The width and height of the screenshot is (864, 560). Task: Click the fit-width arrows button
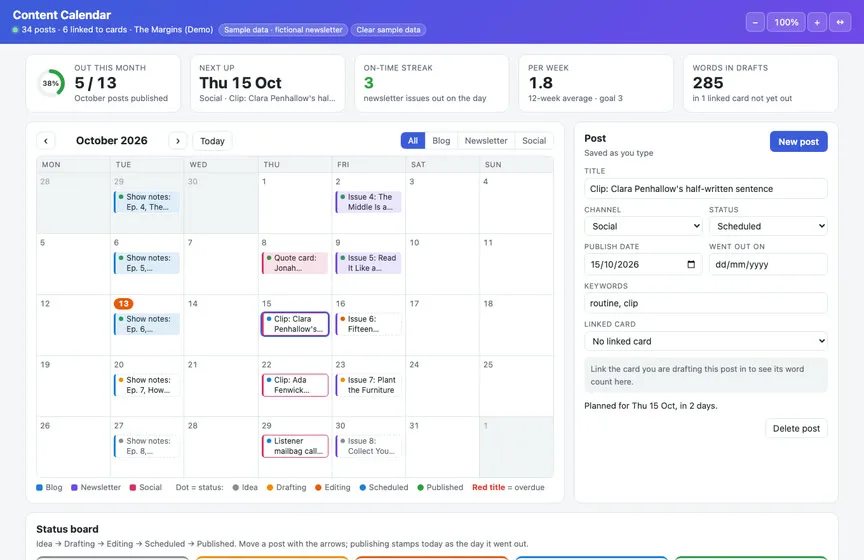click(x=840, y=22)
